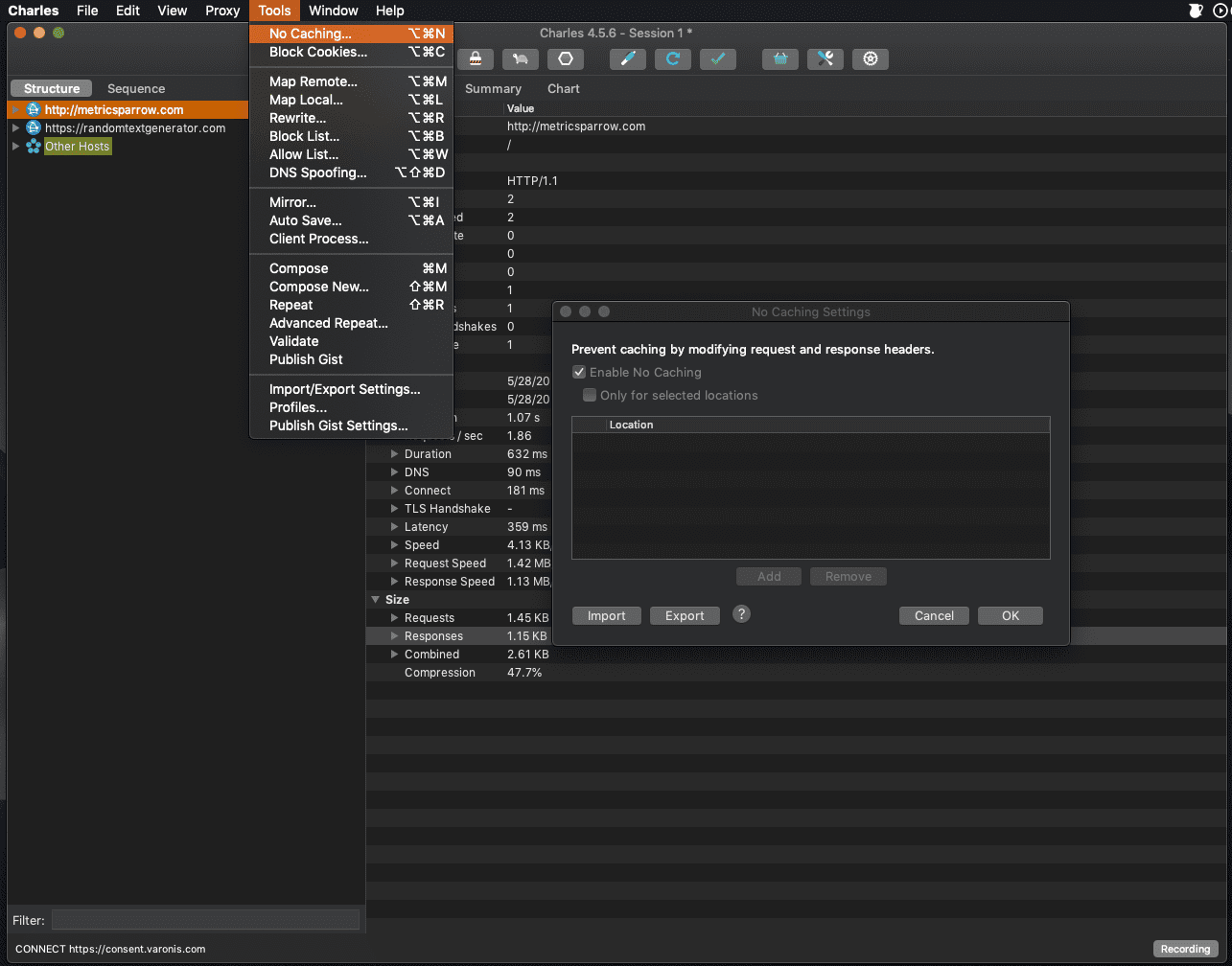The width and height of the screenshot is (1232, 966).
Task: Toggle the Enable No Caching checkbox
Action: click(578, 372)
